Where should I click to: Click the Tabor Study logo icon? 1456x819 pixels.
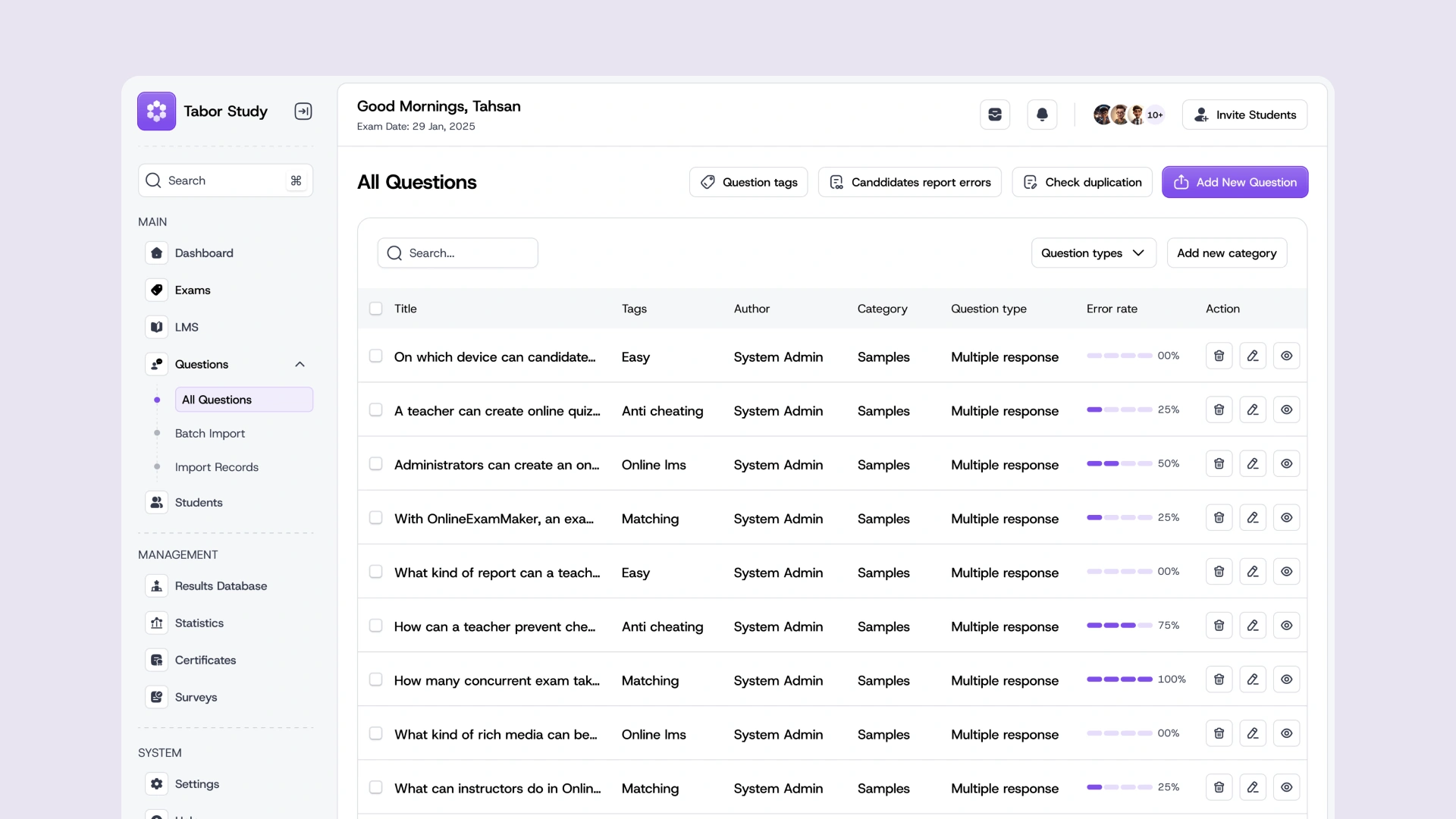(x=156, y=111)
